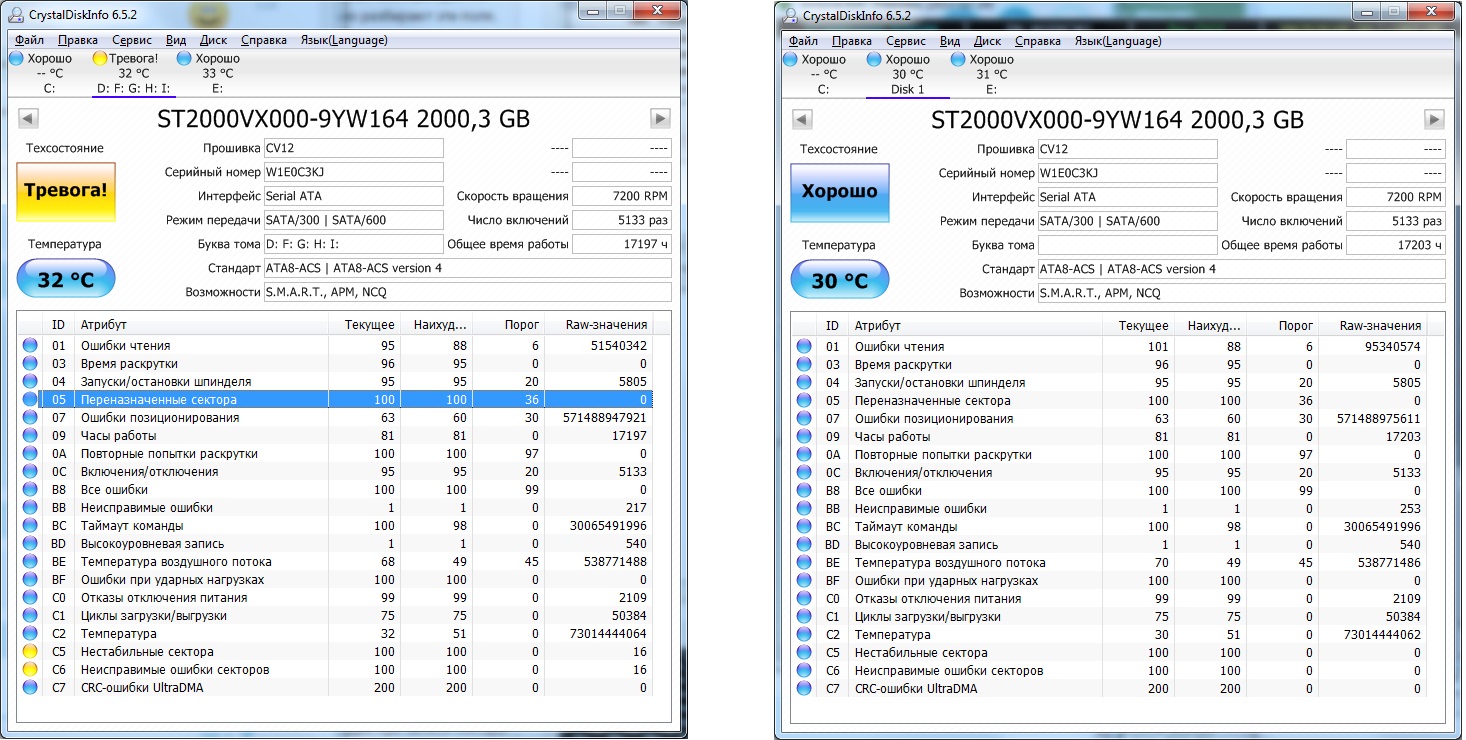Click Атрибут column header in Disk 1 window
The width and height of the screenshot is (1466, 740).
coord(976,326)
